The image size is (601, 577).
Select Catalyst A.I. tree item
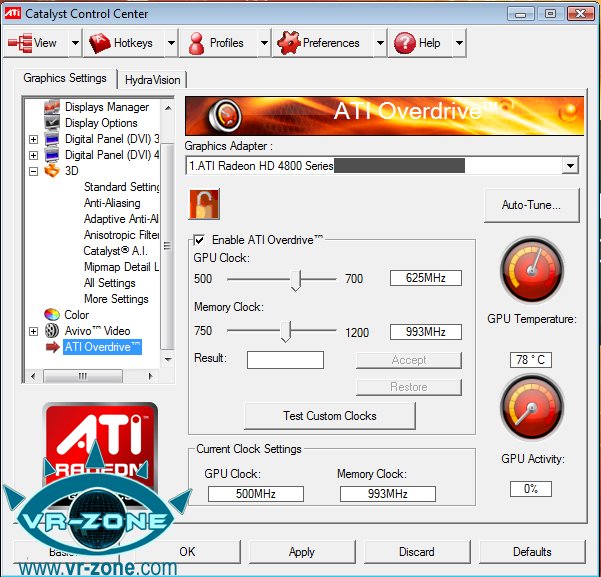pyautogui.click(x=115, y=251)
